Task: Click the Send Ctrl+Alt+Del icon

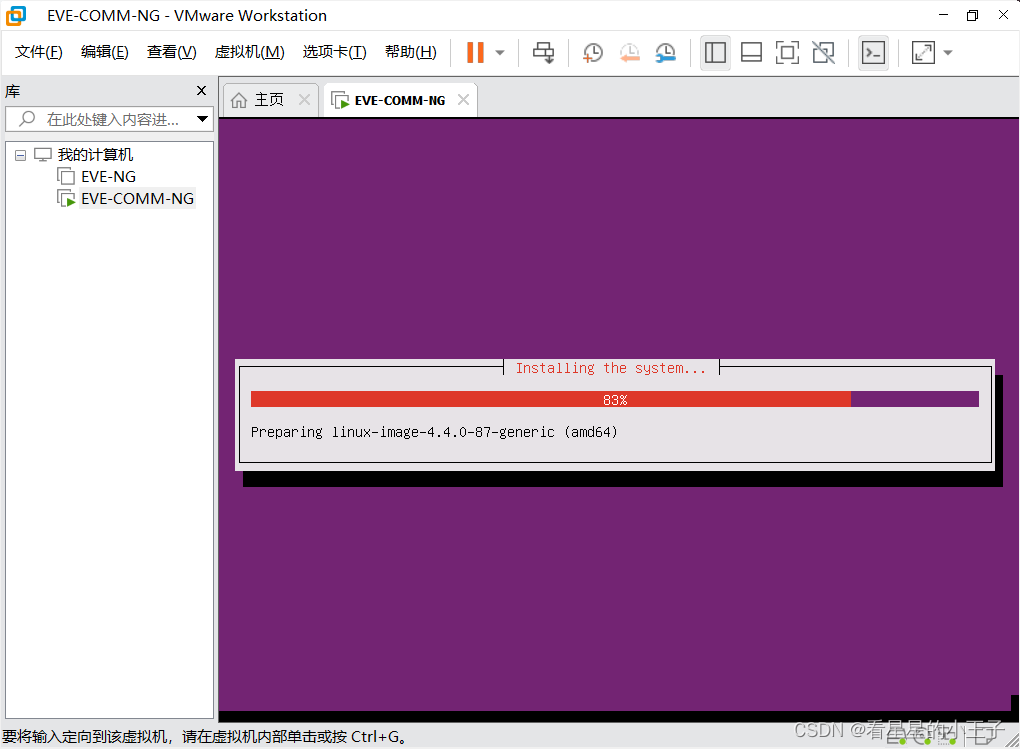Action: [544, 53]
